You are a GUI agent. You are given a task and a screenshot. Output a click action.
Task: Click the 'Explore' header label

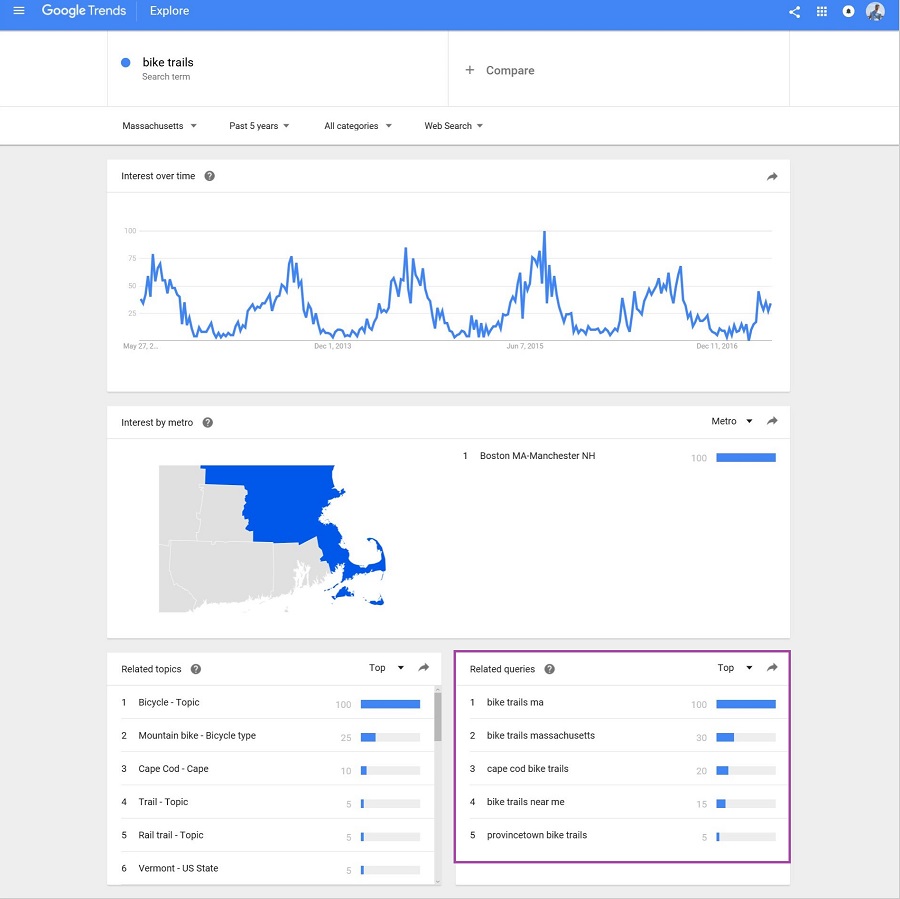pos(169,11)
